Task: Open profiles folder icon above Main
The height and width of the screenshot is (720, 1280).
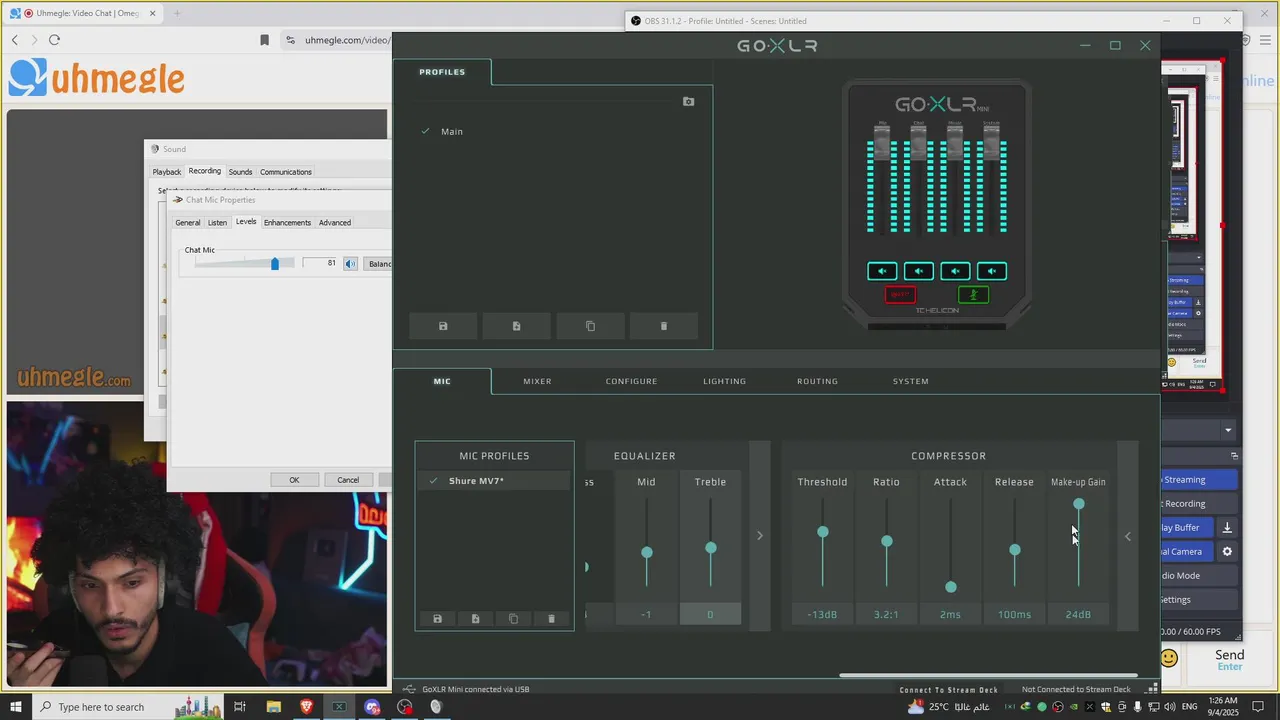Action: 688,101
